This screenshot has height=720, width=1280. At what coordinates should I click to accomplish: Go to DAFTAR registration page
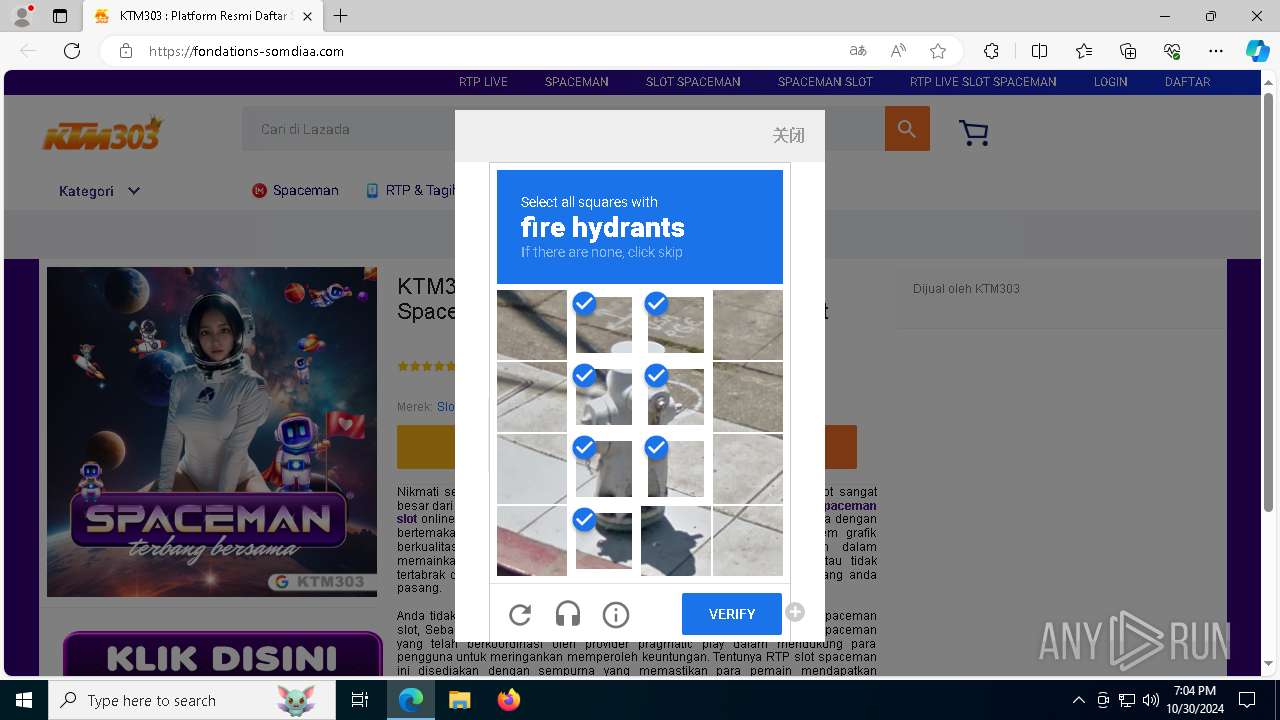click(1187, 82)
